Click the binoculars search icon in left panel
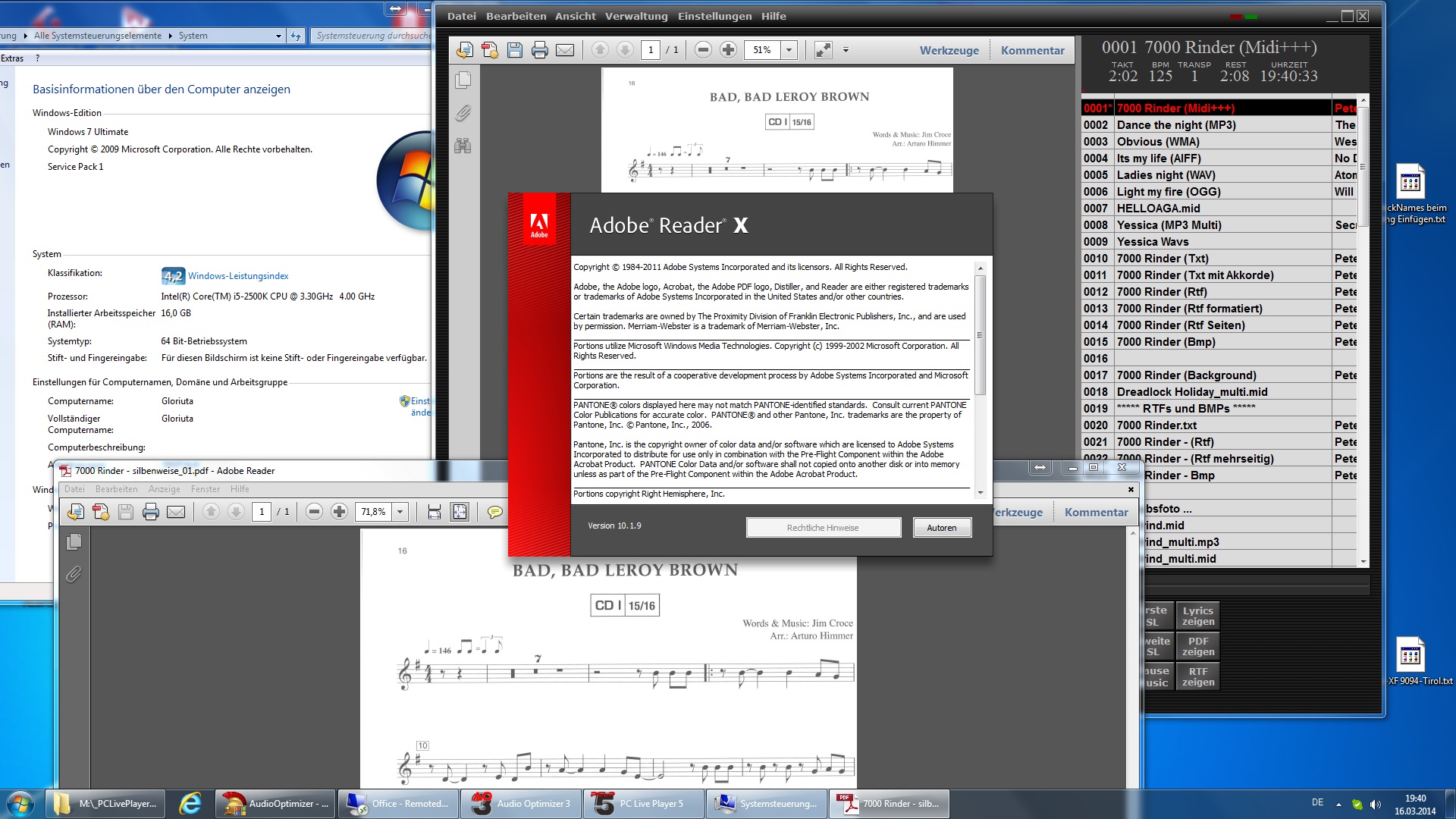 click(463, 146)
